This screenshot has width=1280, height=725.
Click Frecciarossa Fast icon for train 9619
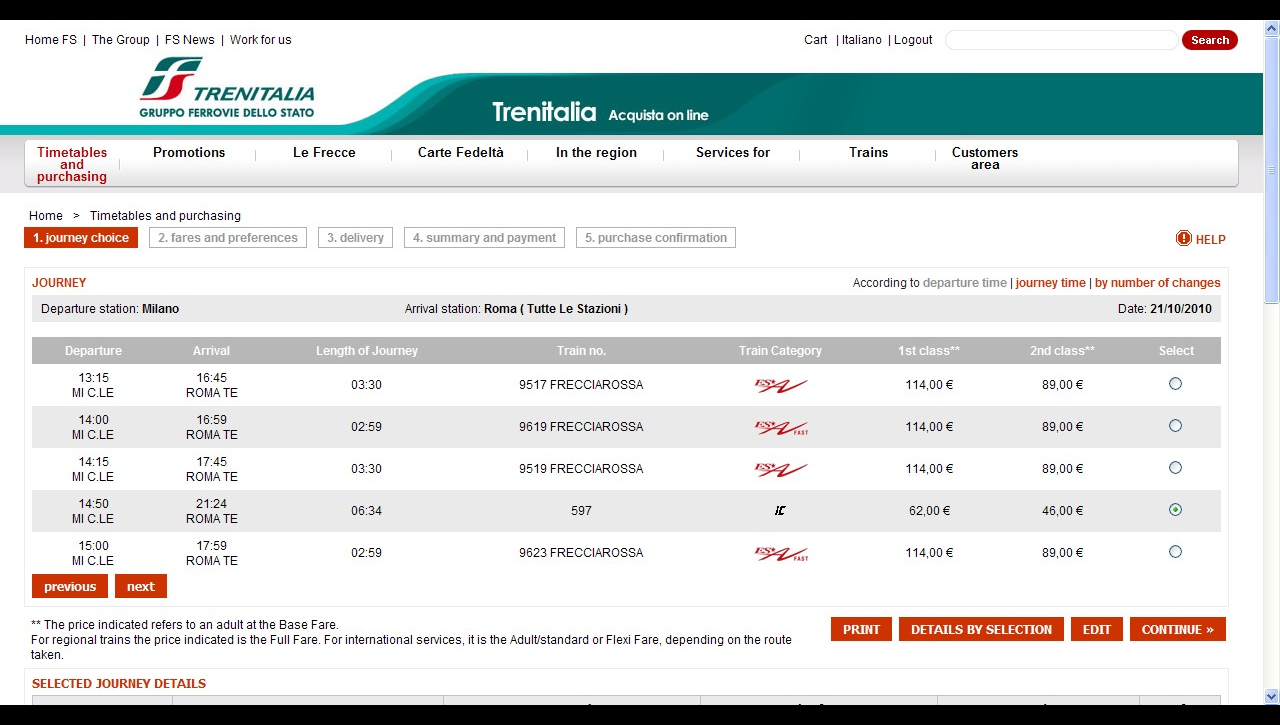coord(781,427)
